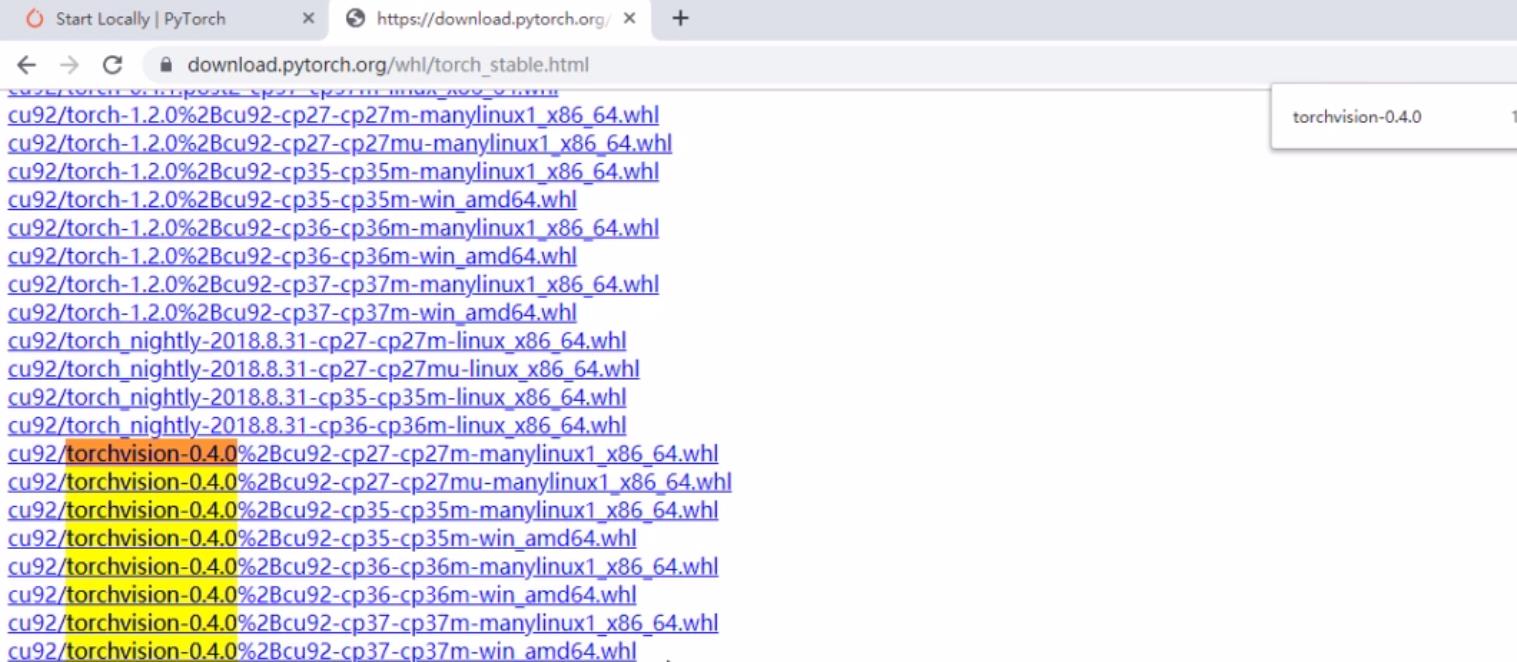Click the address bar URL torch_stable.html
This screenshot has width=1517, height=662.
click(x=388, y=65)
